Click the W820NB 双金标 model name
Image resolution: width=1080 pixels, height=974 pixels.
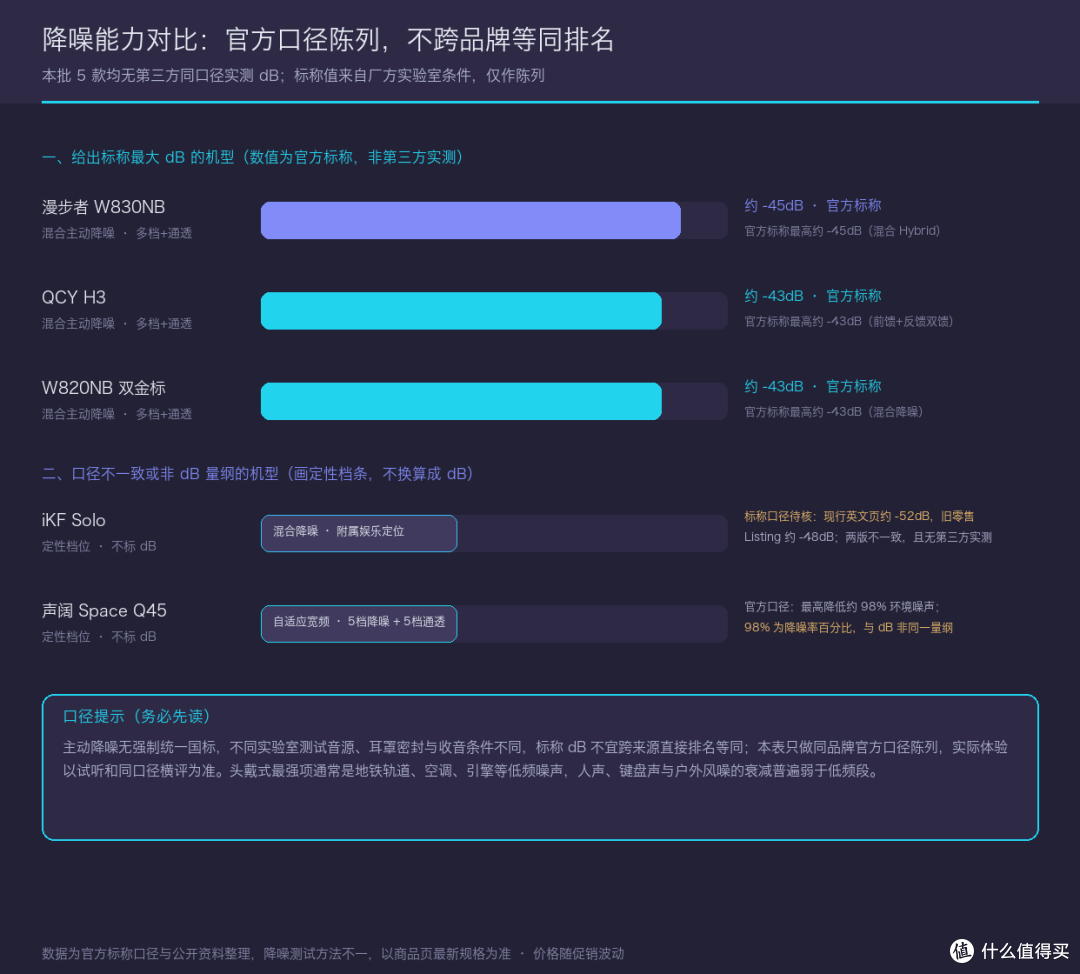[x=103, y=388]
